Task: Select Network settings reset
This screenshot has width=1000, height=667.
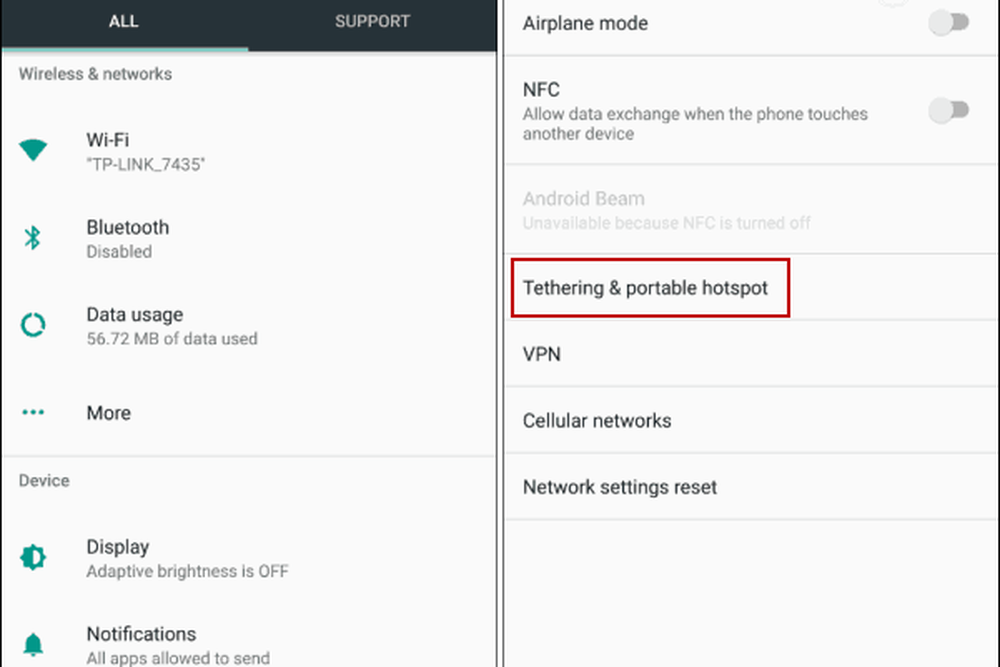Action: tap(620, 487)
